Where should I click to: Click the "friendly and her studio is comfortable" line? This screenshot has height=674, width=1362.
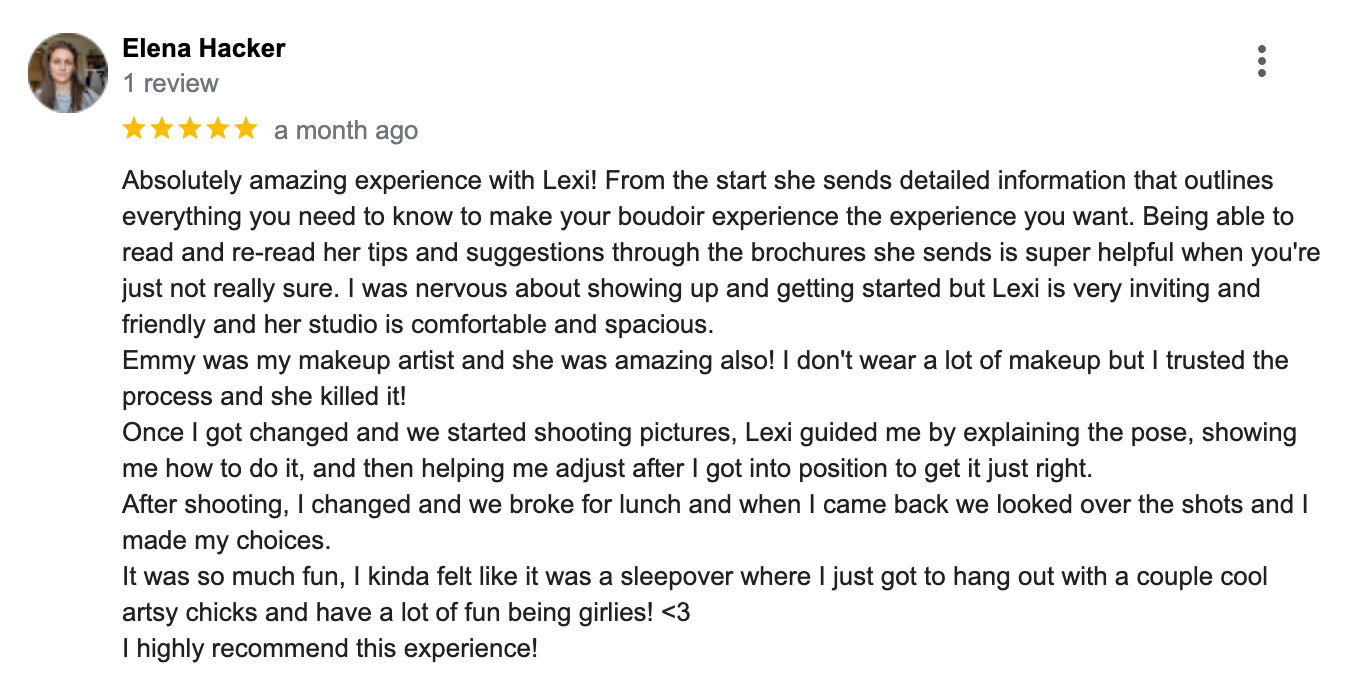418,325
